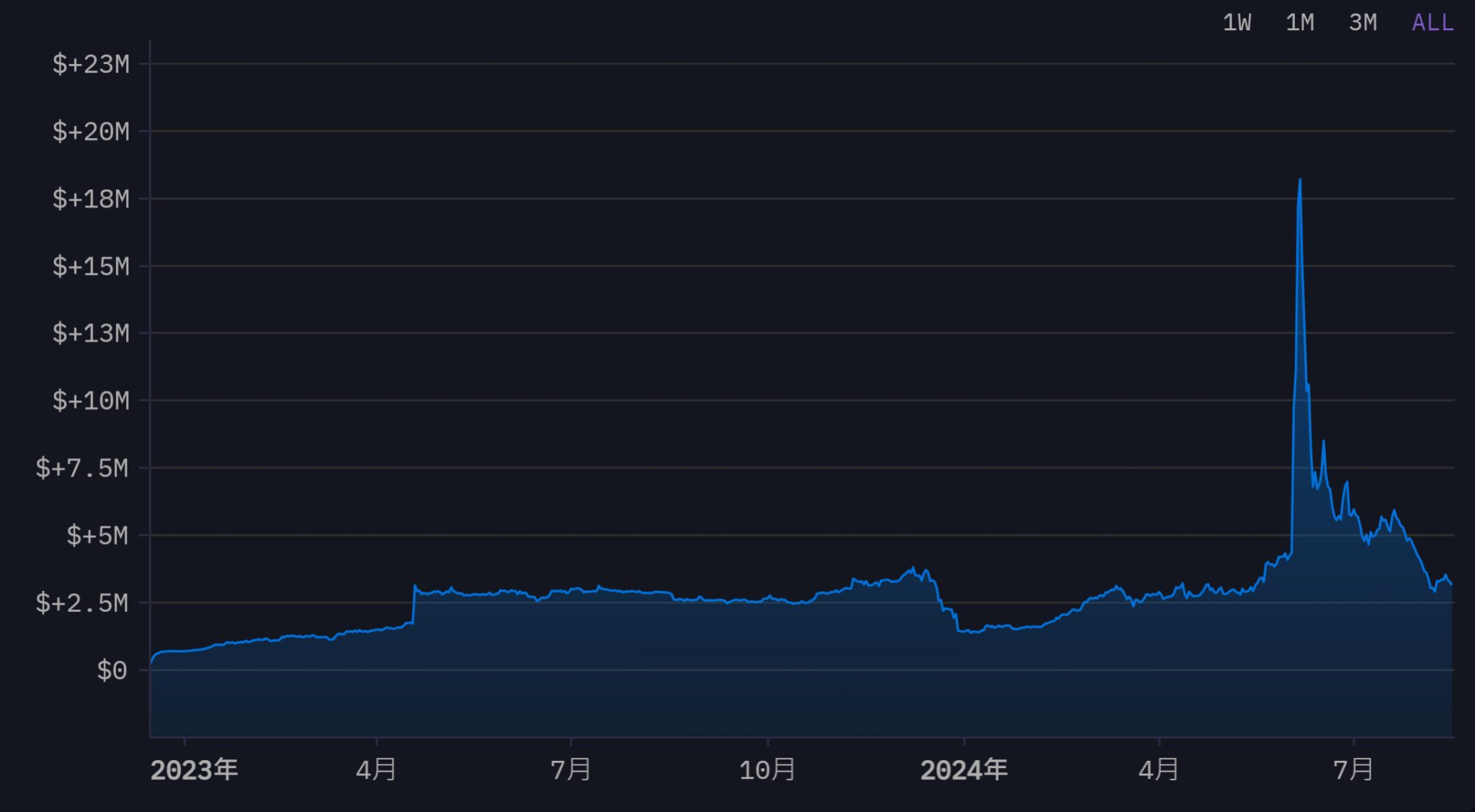Click the $+15M y-axis label
This screenshot has height=812, width=1475.
[91, 267]
